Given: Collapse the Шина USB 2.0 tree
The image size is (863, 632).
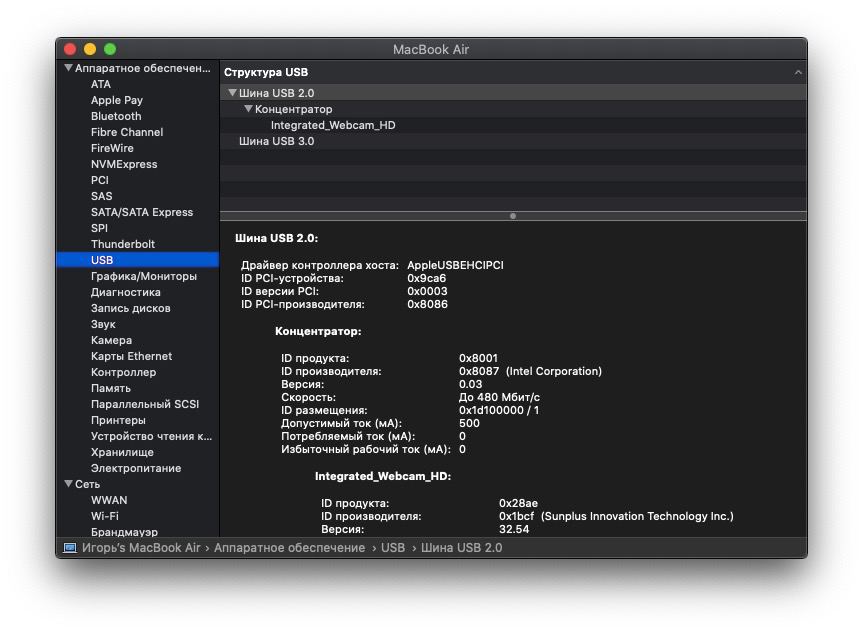Looking at the screenshot, I should click(232, 93).
